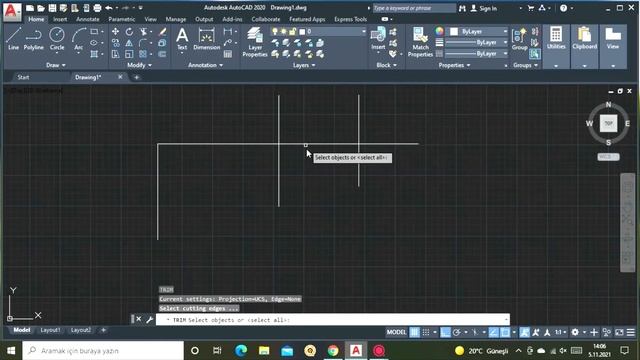Toggle 2D object snap

click(505, 332)
